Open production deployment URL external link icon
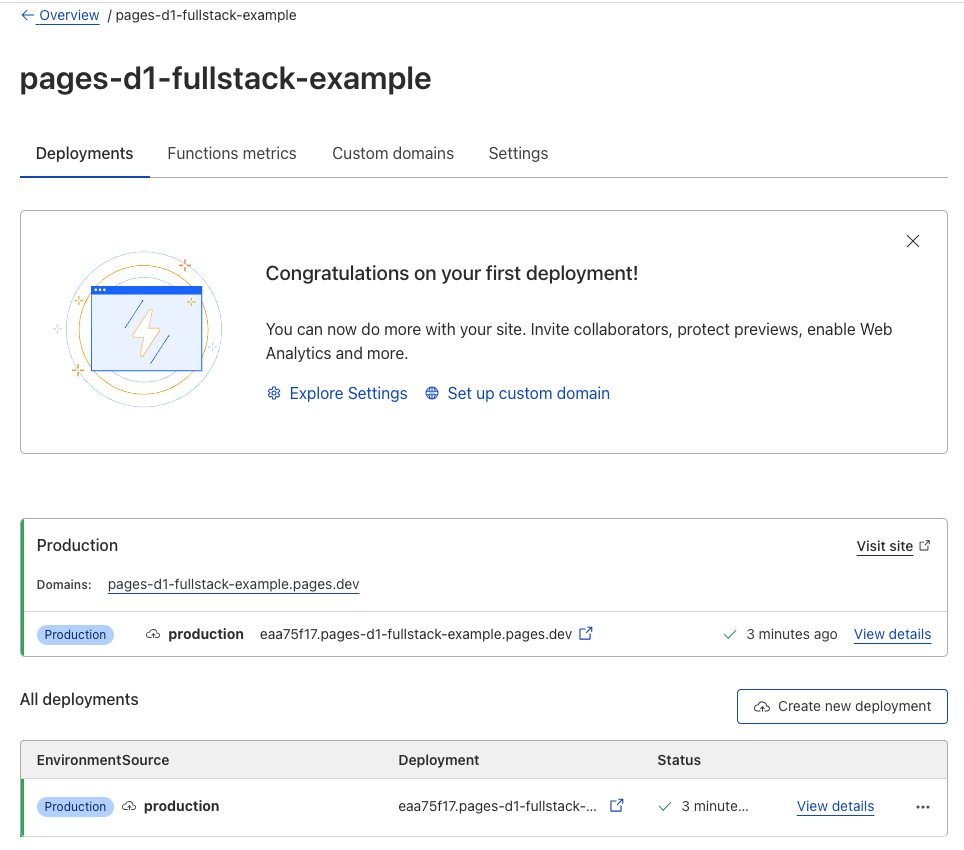 [586, 633]
